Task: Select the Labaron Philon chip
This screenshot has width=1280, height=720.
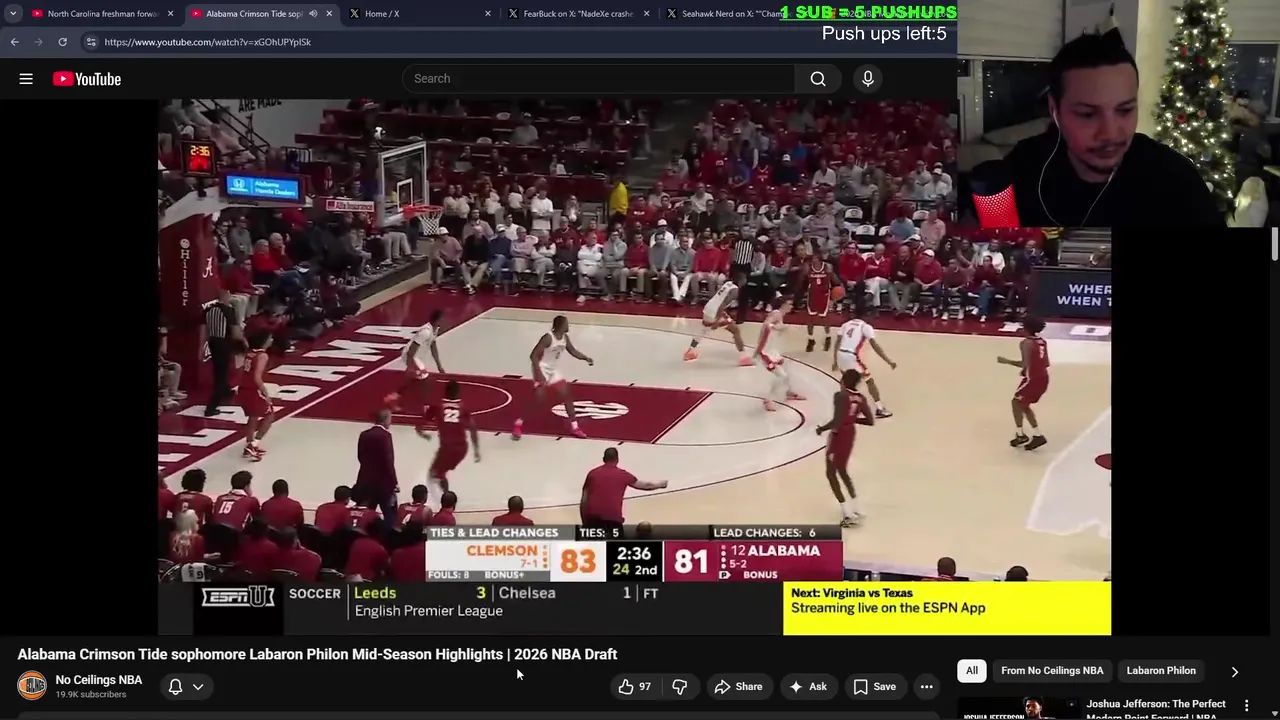Action: [x=1161, y=671]
